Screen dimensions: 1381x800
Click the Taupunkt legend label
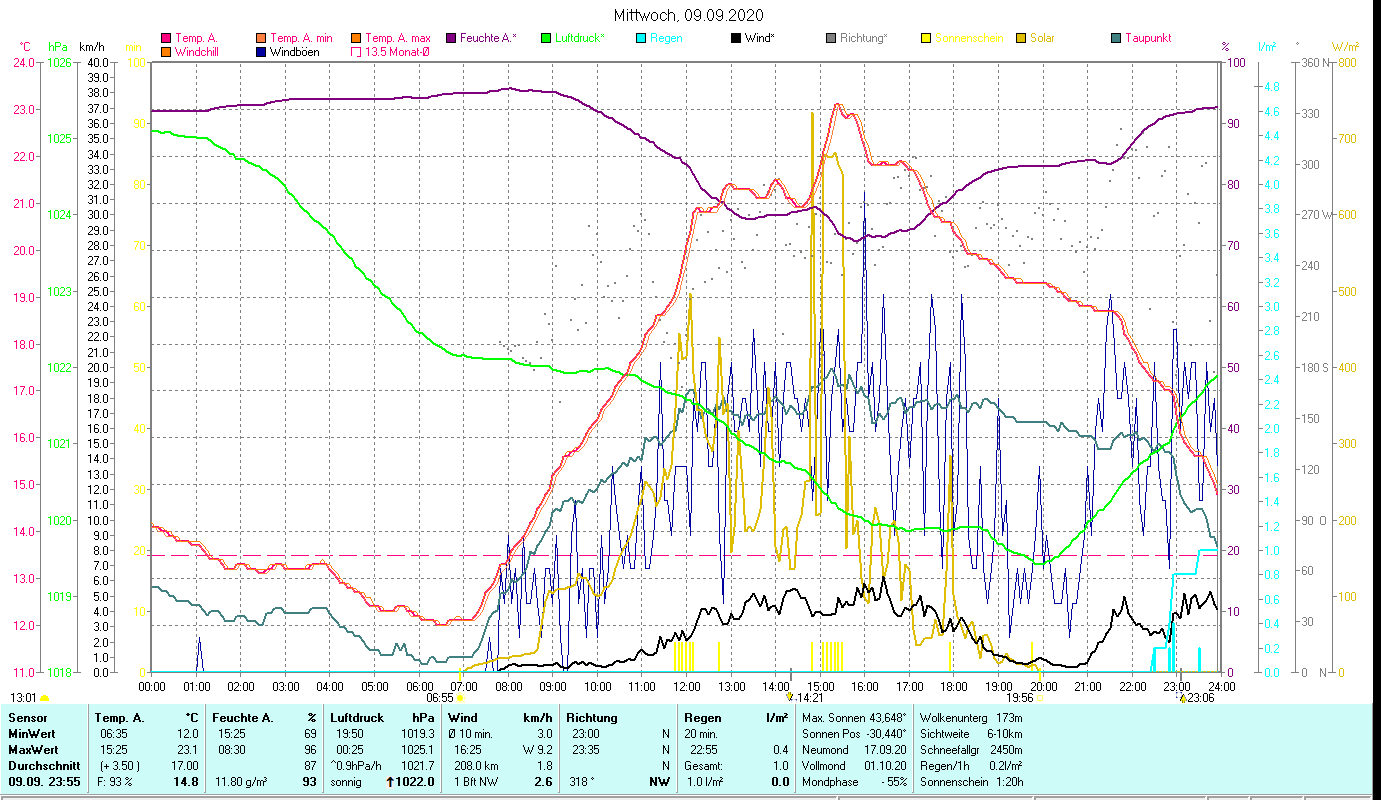tap(1147, 38)
